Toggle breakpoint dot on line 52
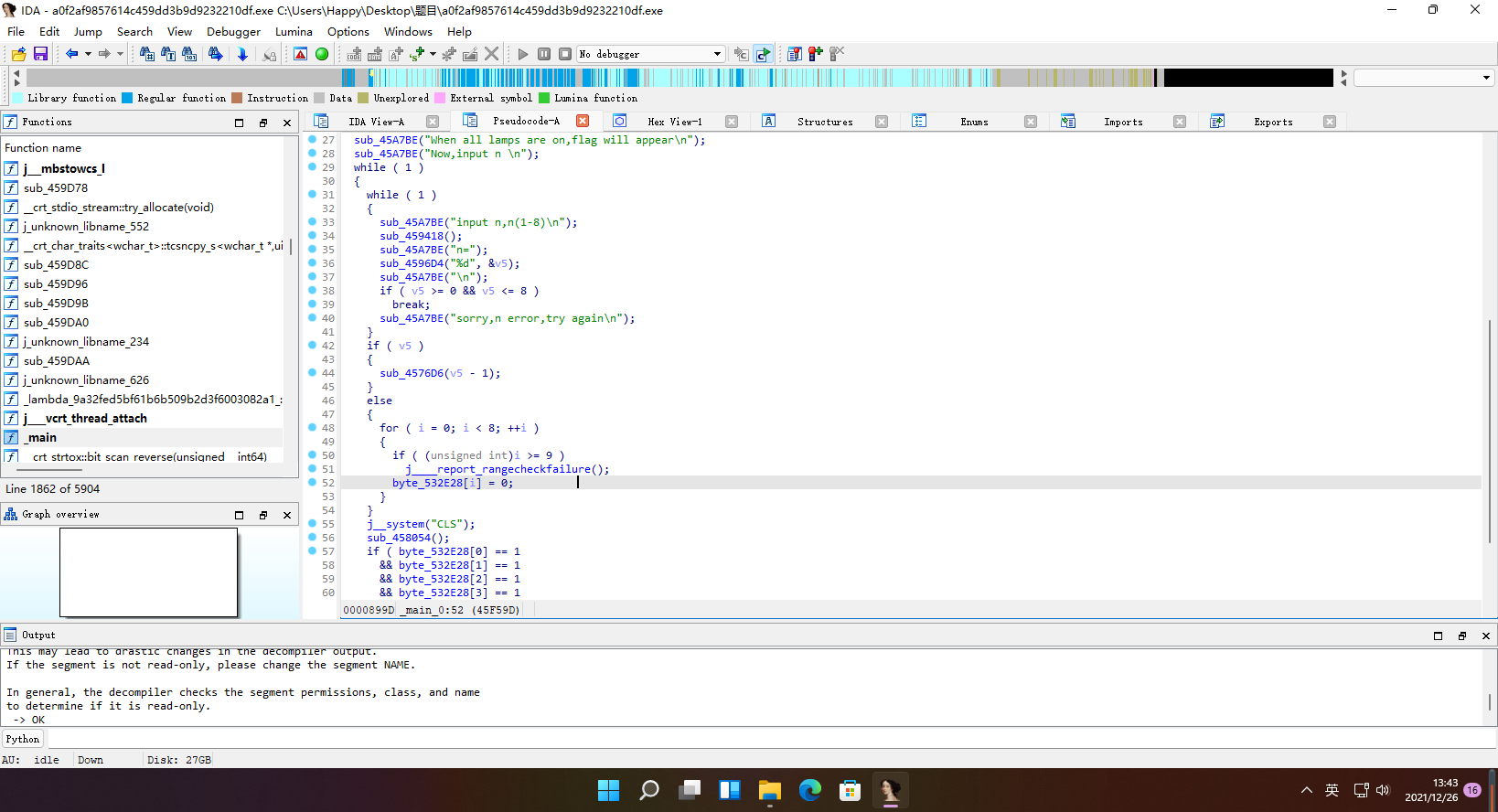The height and width of the screenshot is (812, 1498). tap(312, 482)
